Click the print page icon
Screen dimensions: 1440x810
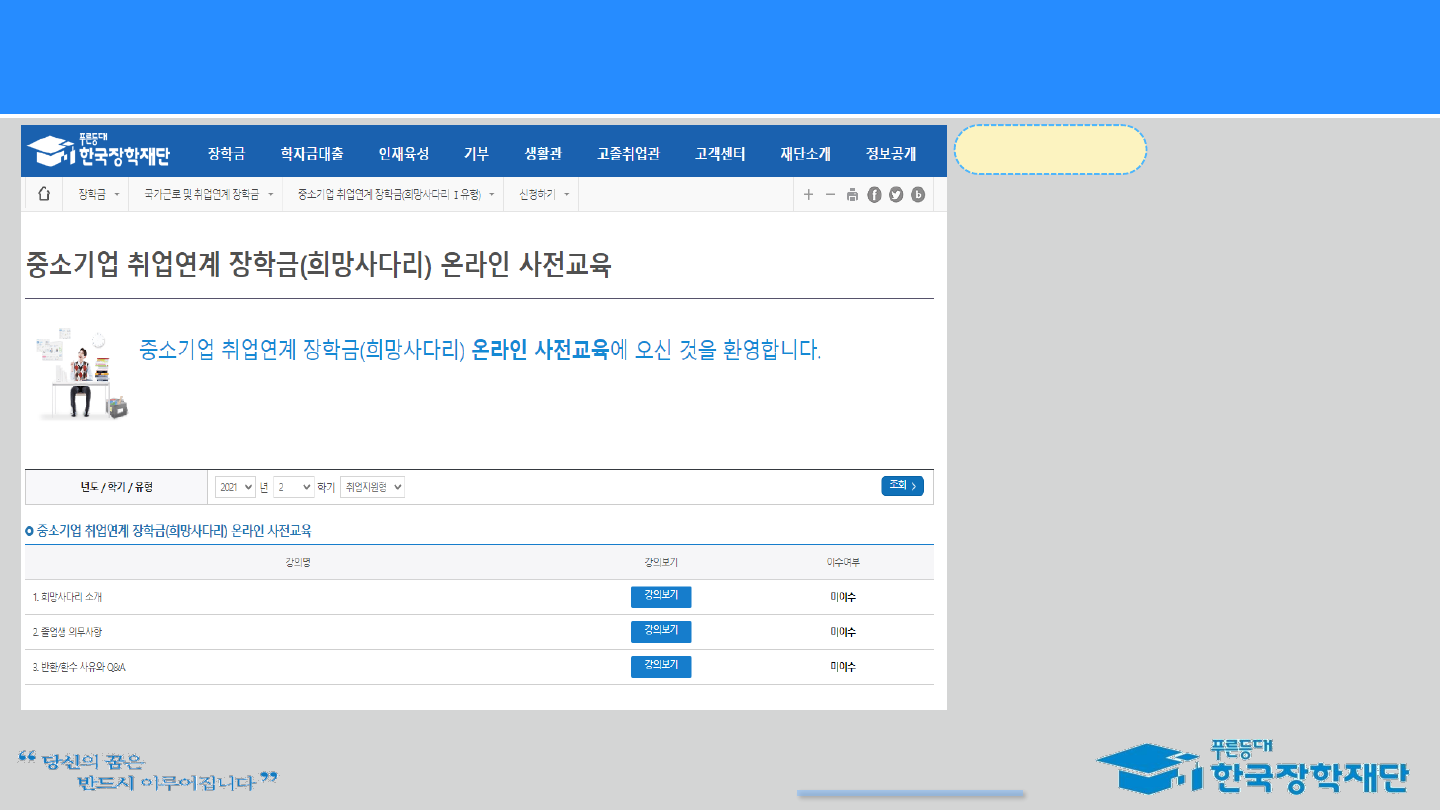[x=852, y=195]
